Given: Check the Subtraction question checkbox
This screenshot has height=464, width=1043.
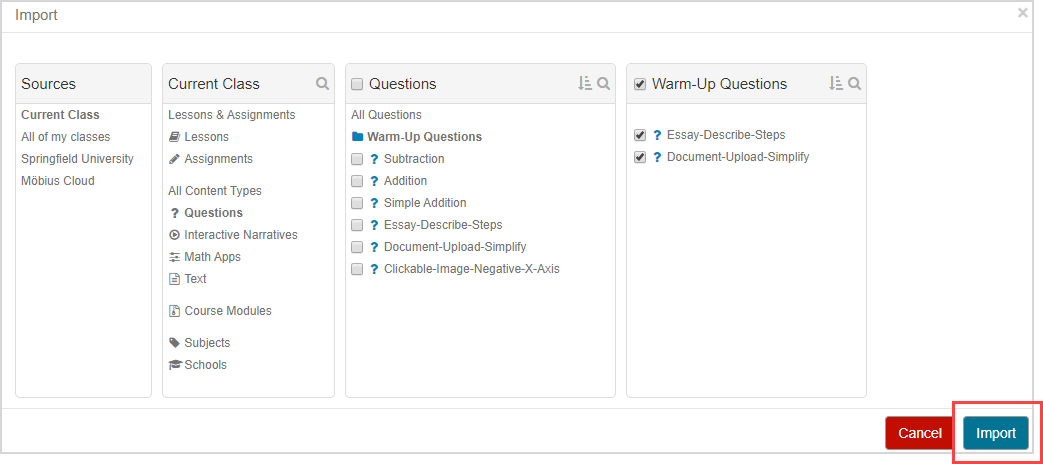Looking at the screenshot, I should (x=357, y=160).
